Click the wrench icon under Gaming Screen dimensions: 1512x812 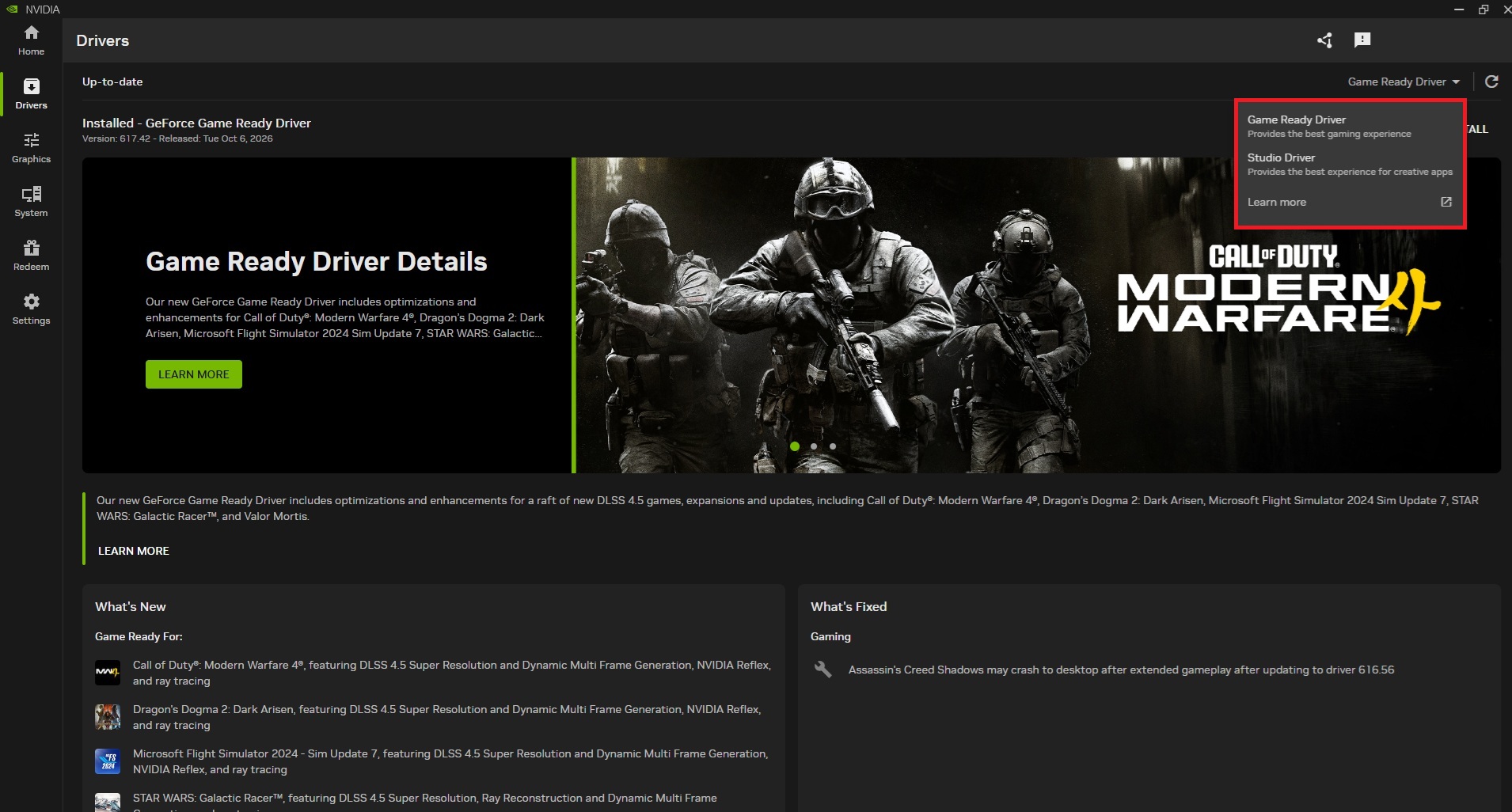823,670
